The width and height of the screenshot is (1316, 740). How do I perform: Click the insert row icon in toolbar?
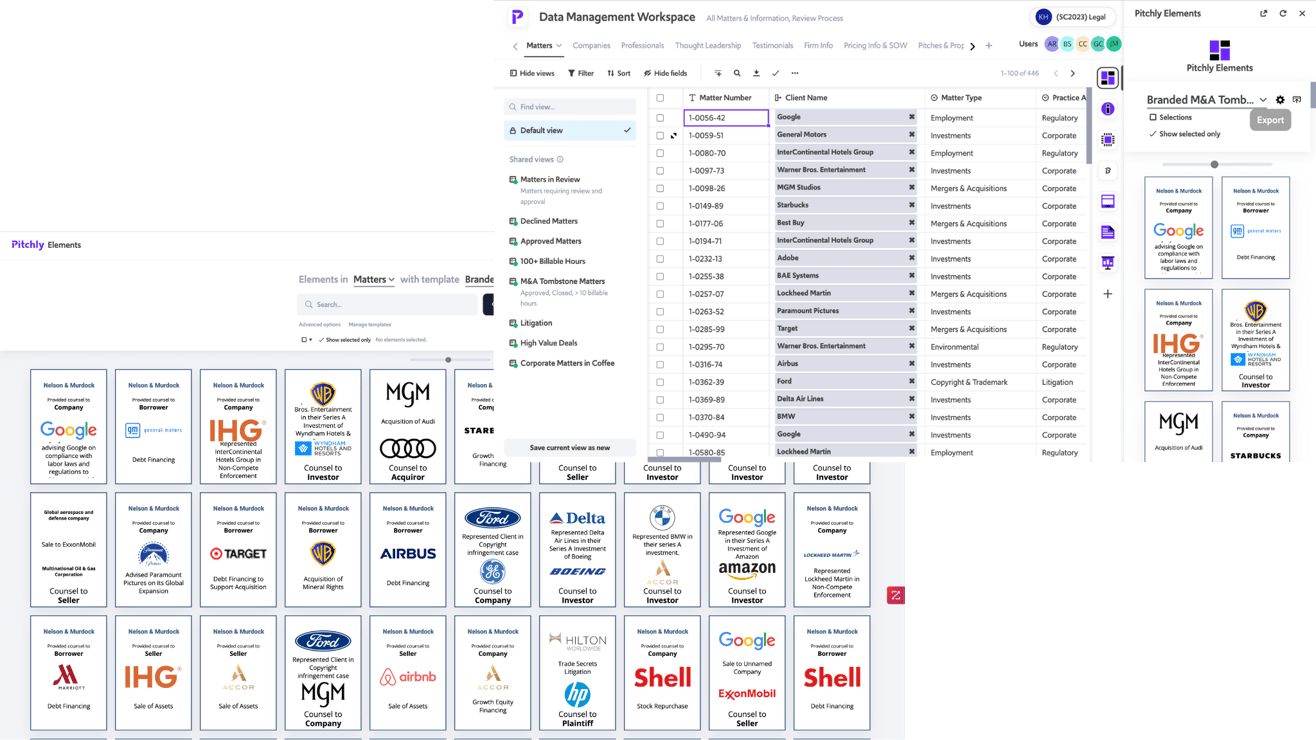tap(718, 73)
